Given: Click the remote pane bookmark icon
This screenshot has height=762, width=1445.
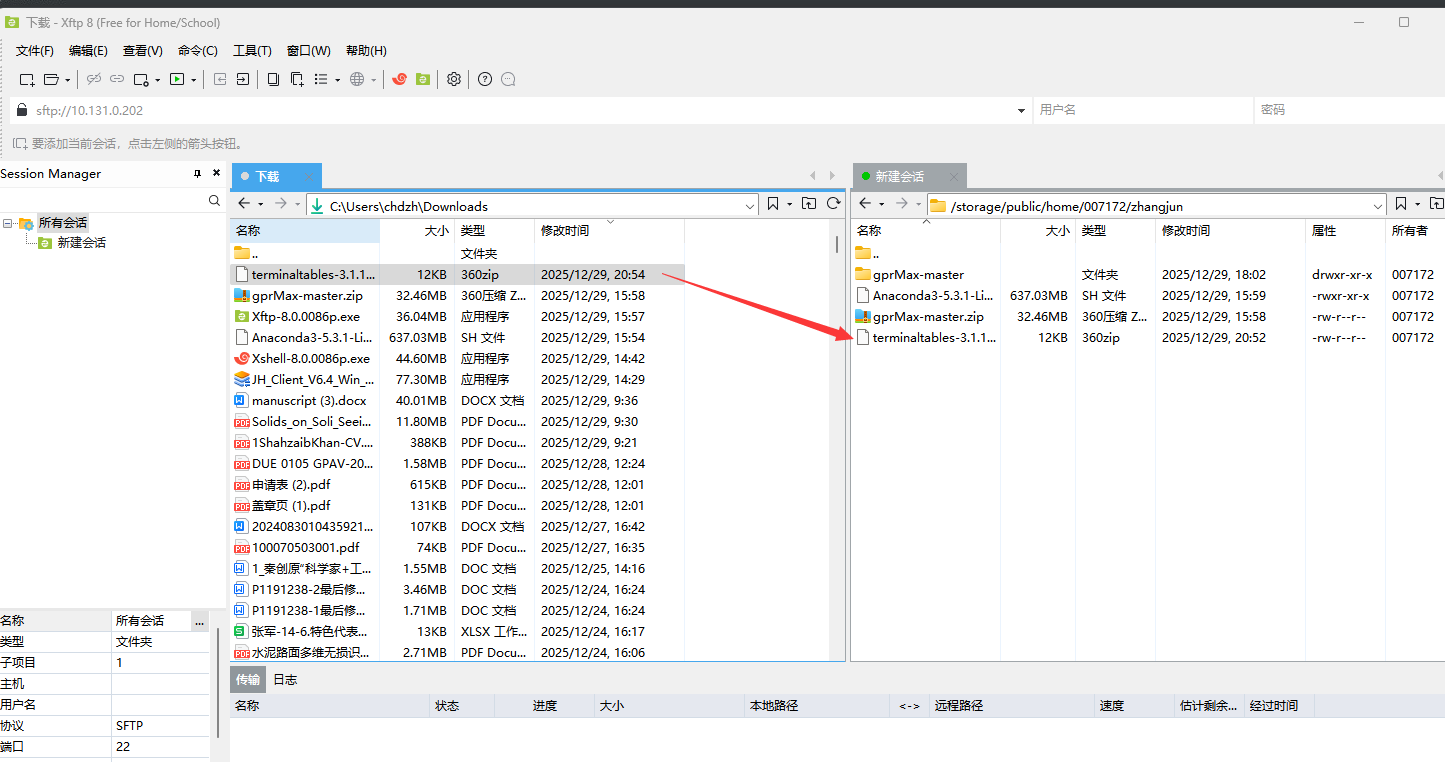Looking at the screenshot, I should point(1401,204).
